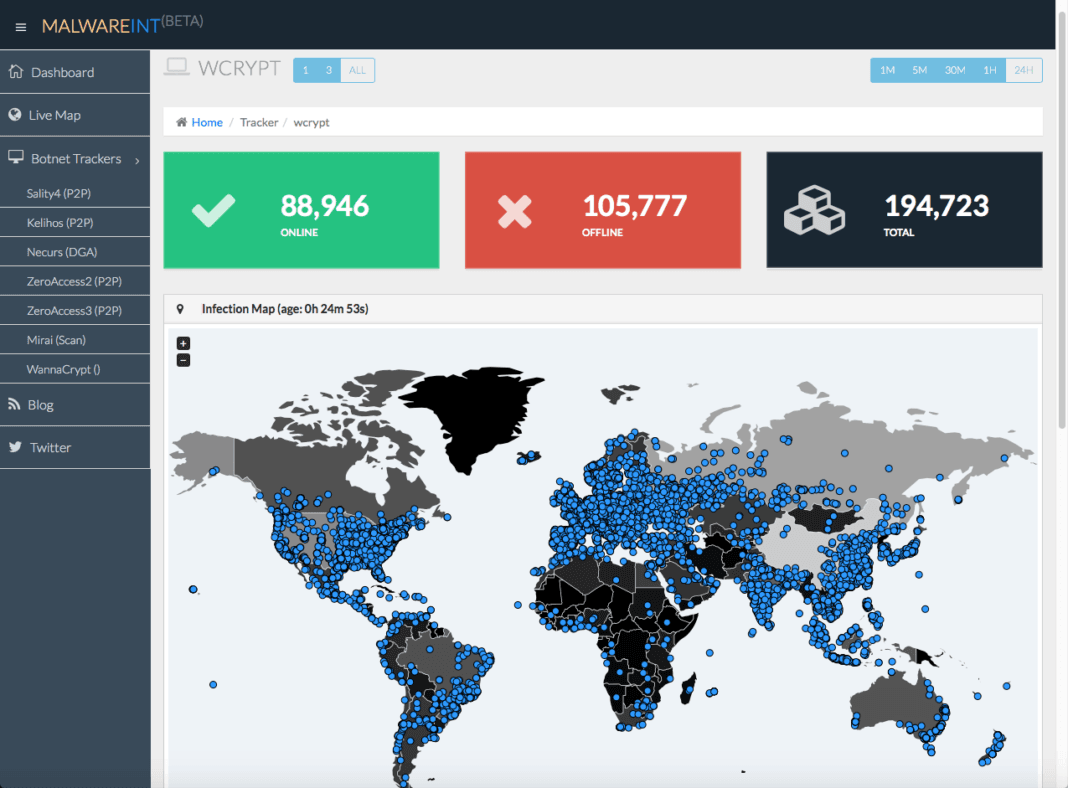Select ZeroAccess3 (P2P) tracker
Image resolution: width=1068 pixels, height=788 pixels.
75,311
